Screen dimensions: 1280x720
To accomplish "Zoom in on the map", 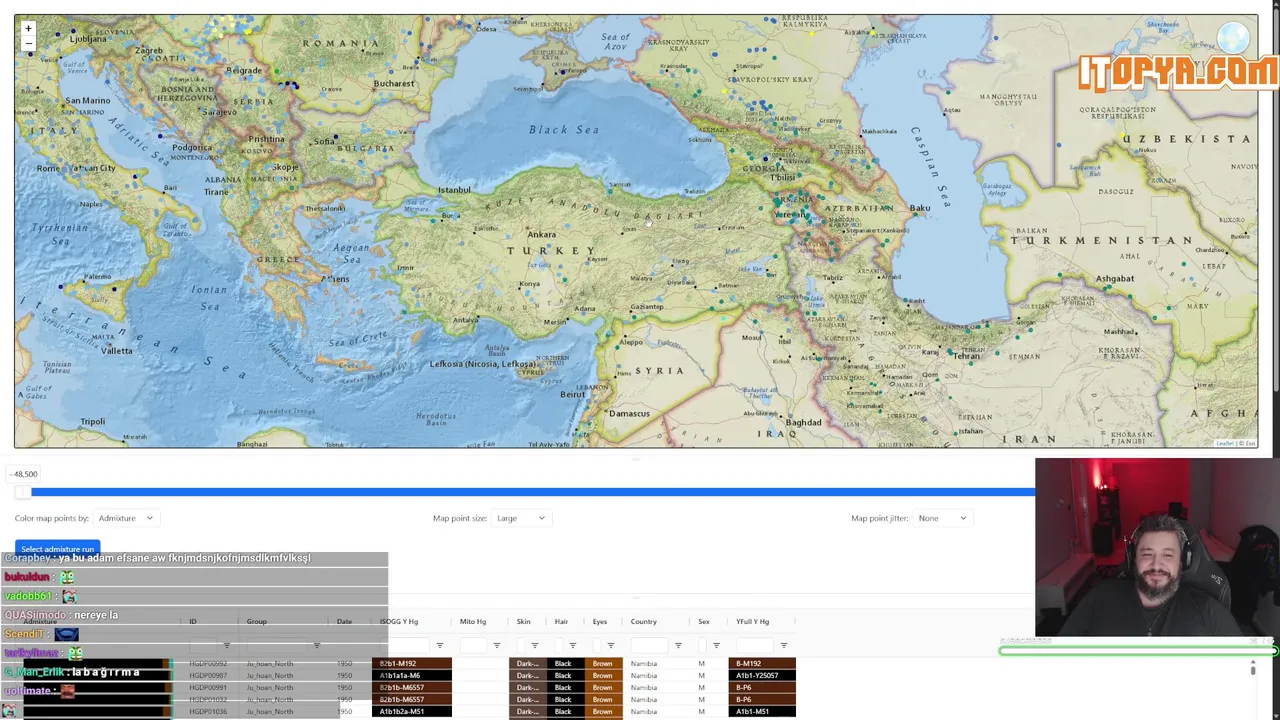I will click(x=28, y=28).
